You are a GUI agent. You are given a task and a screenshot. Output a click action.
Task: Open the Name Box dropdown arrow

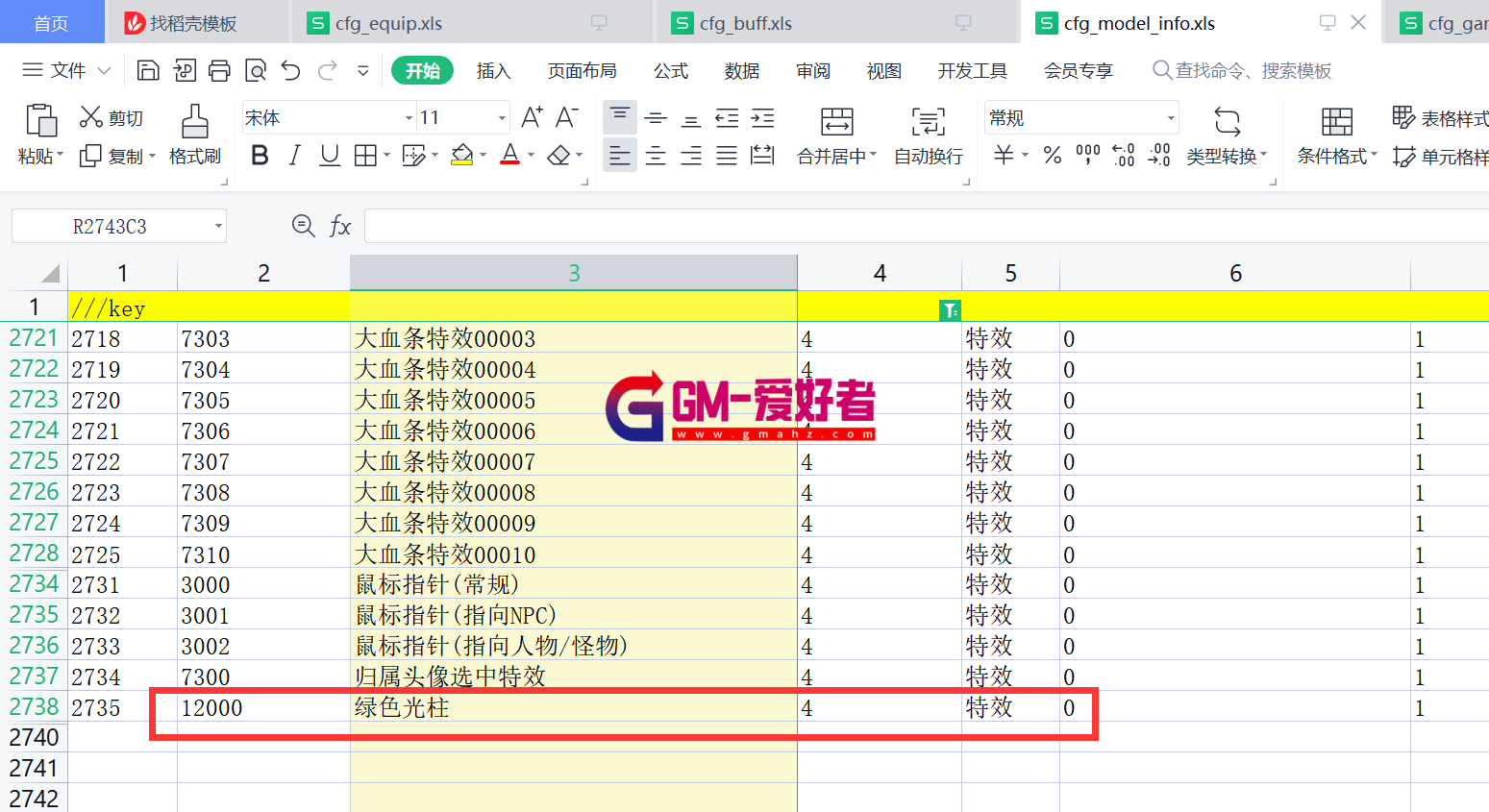(218, 227)
